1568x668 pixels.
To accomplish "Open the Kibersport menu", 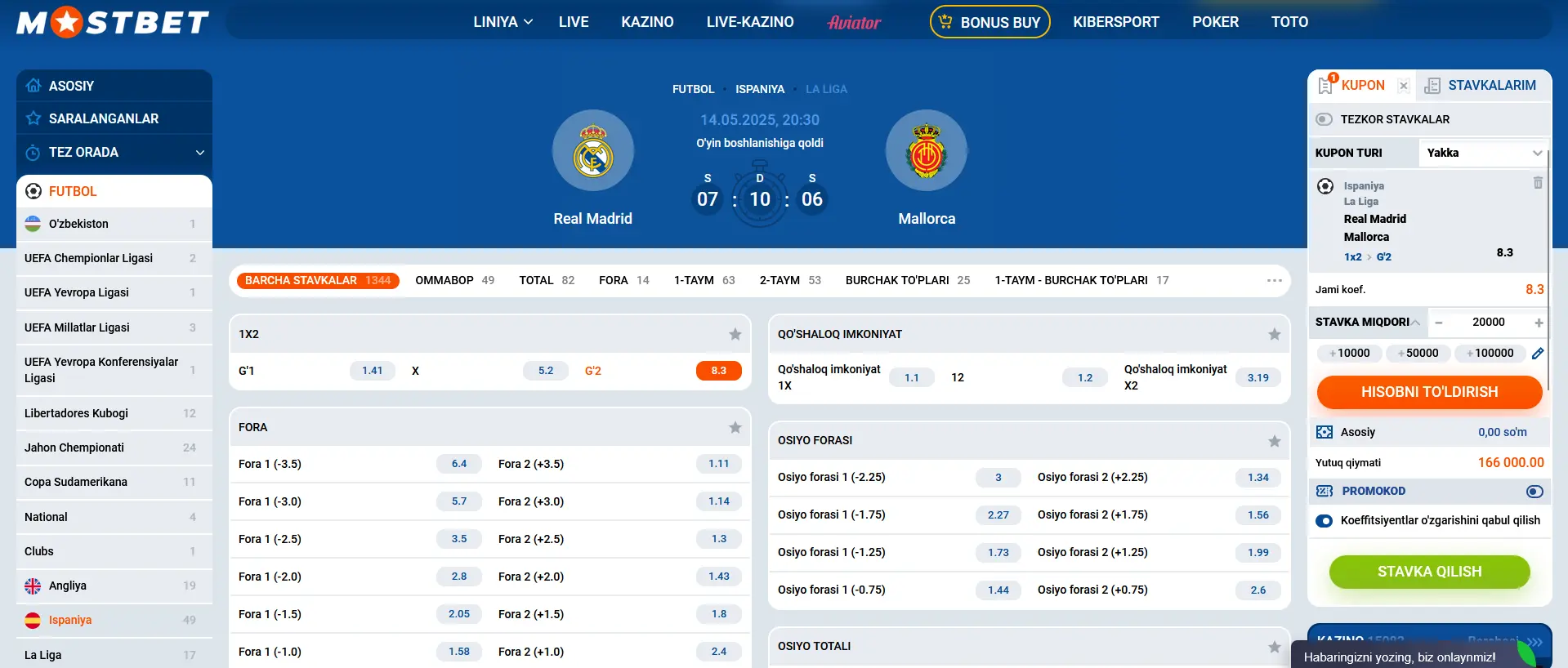I will 1116,22.
